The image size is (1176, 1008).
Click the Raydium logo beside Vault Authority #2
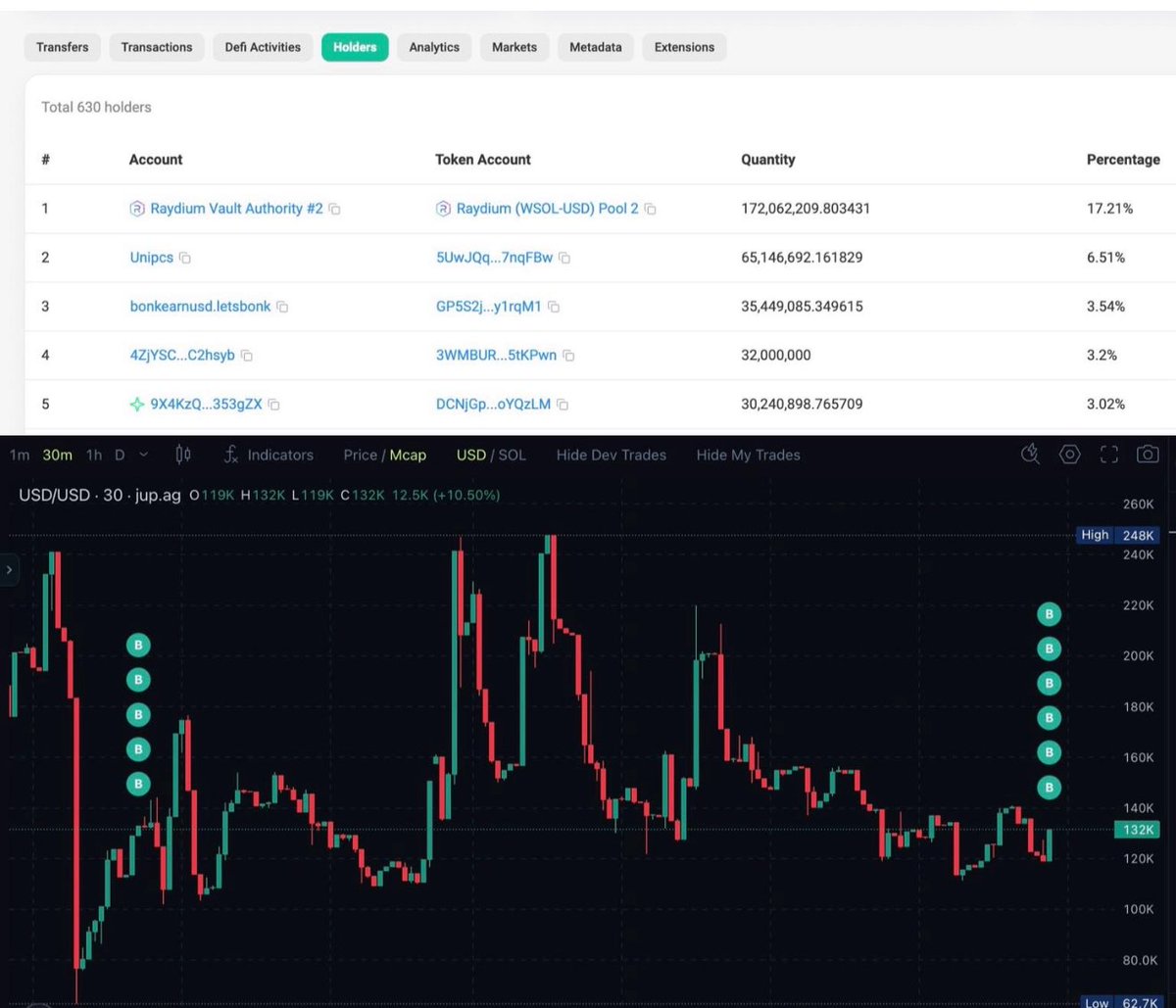click(137, 209)
